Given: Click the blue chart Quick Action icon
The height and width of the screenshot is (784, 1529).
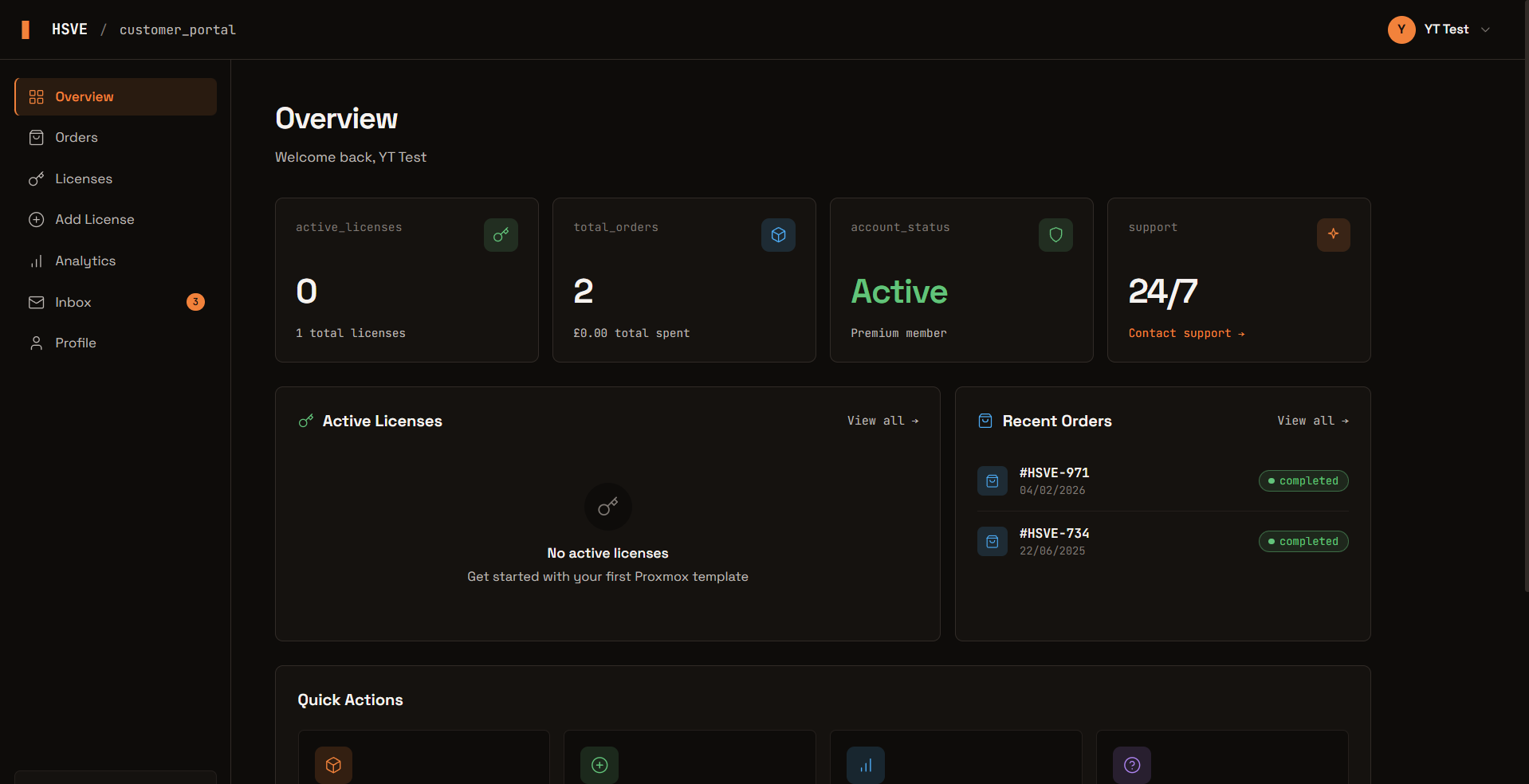Looking at the screenshot, I should 866,765.
